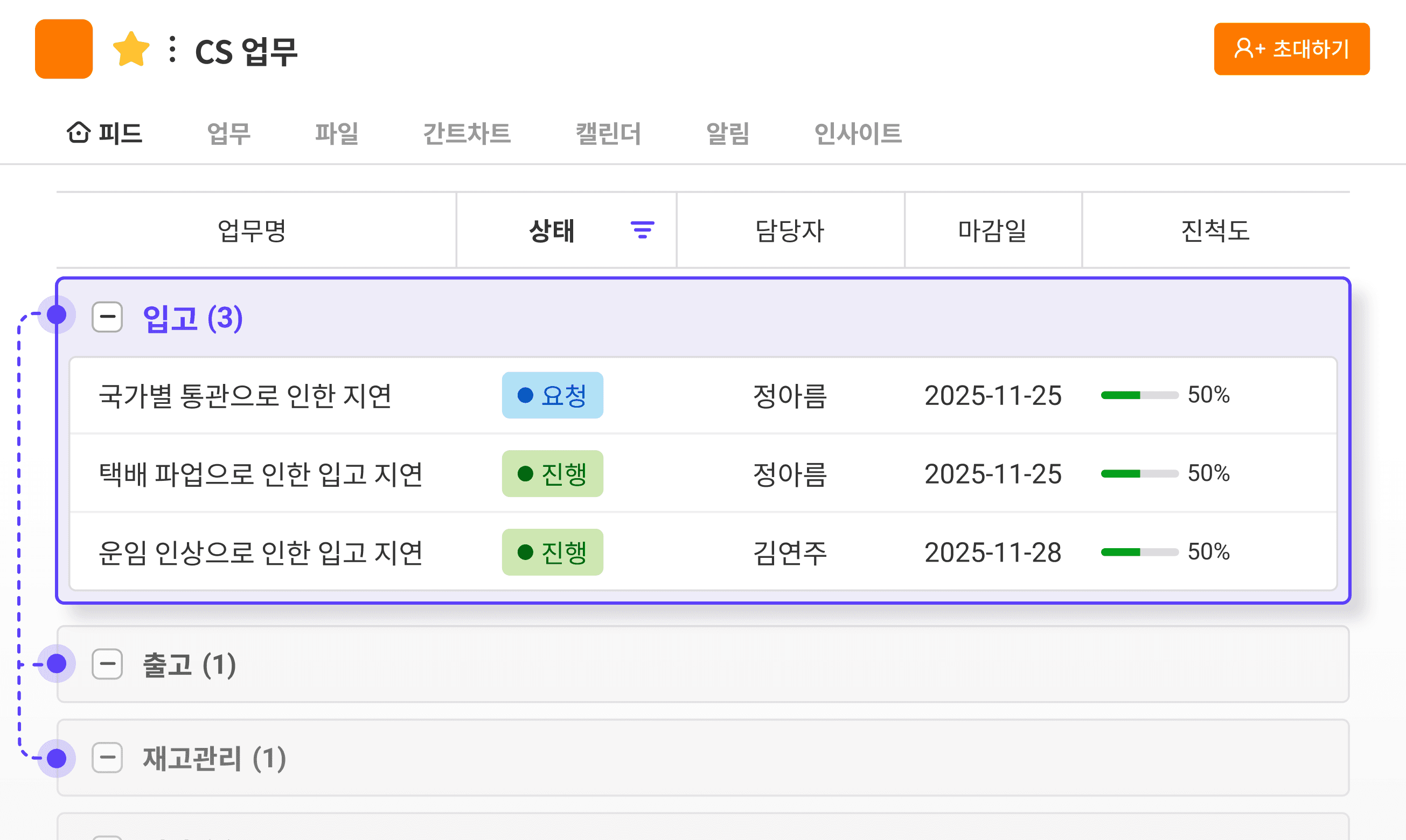Image resolution: width=1406 pixels, height=840 pixels.
Task: Open the three-dot project menu
Action: 173,50
